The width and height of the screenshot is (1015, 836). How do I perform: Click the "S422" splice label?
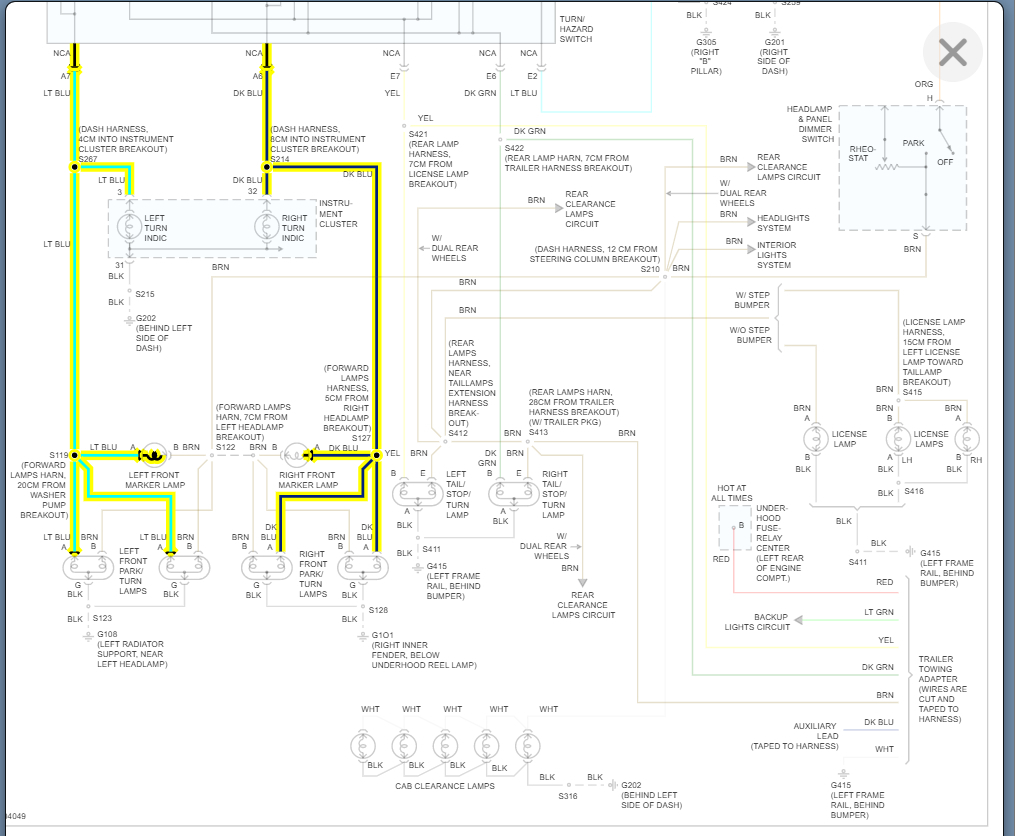514,148
